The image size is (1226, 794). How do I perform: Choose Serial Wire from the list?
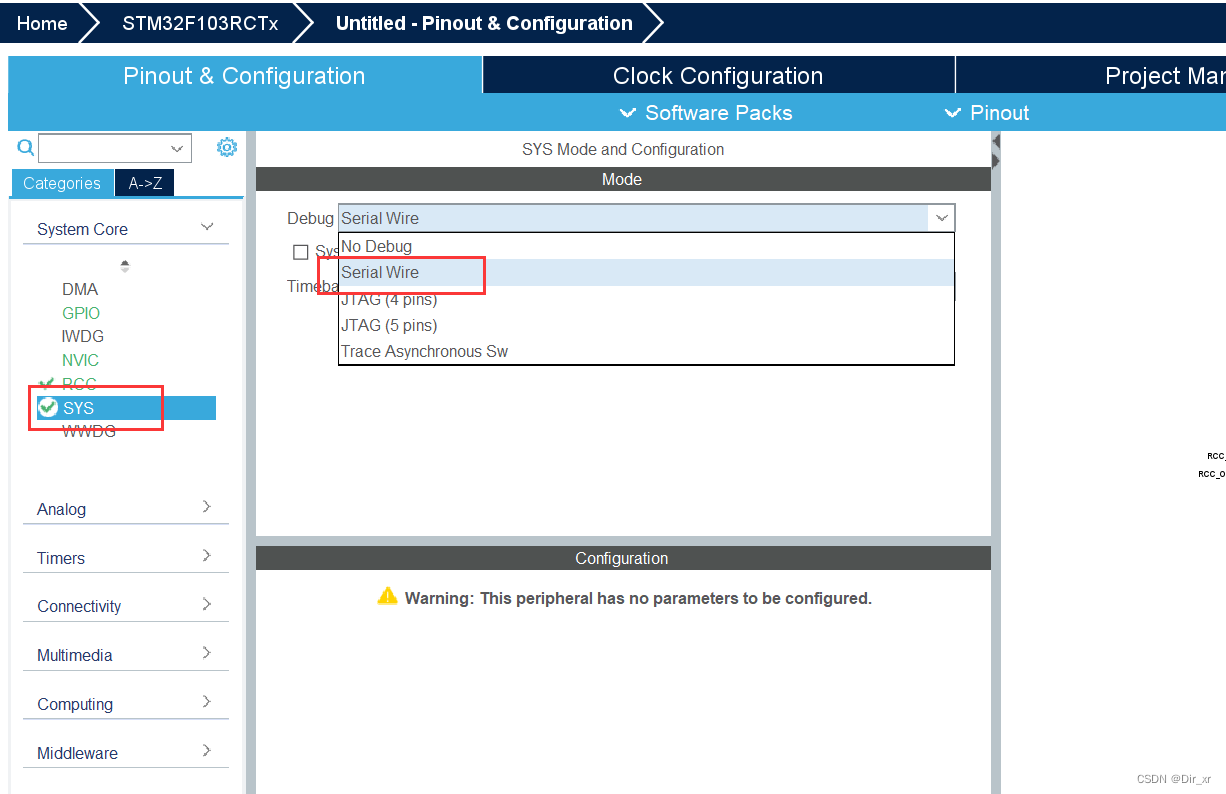point(646,272)
